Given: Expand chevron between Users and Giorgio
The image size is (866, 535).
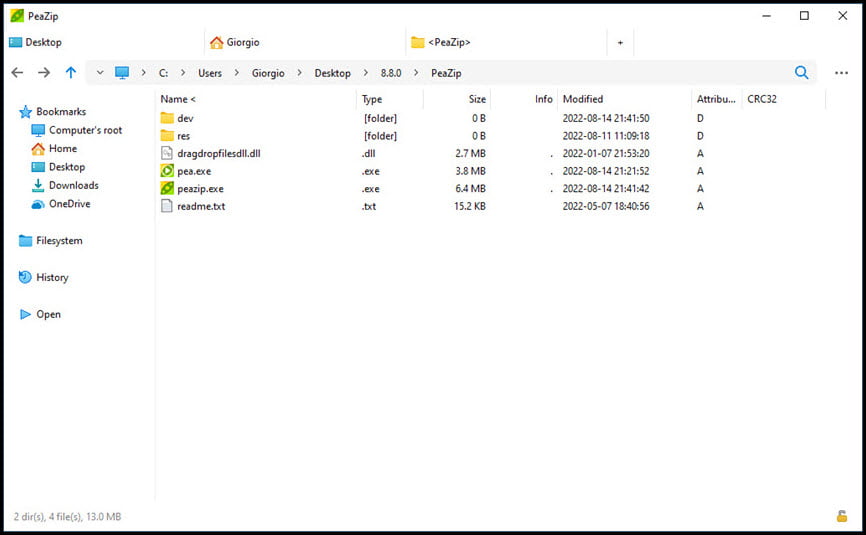Looking at the screenshot, I should click(x=236, y=73).
